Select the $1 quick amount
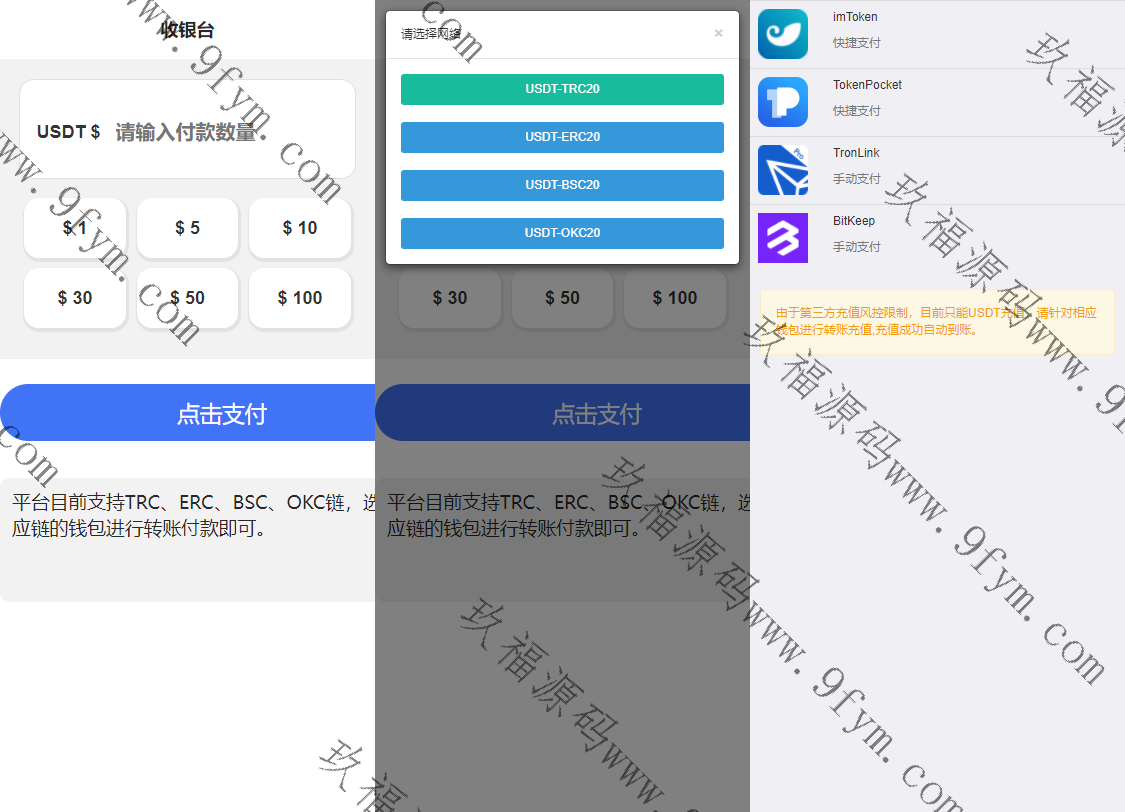 point(75,228)
